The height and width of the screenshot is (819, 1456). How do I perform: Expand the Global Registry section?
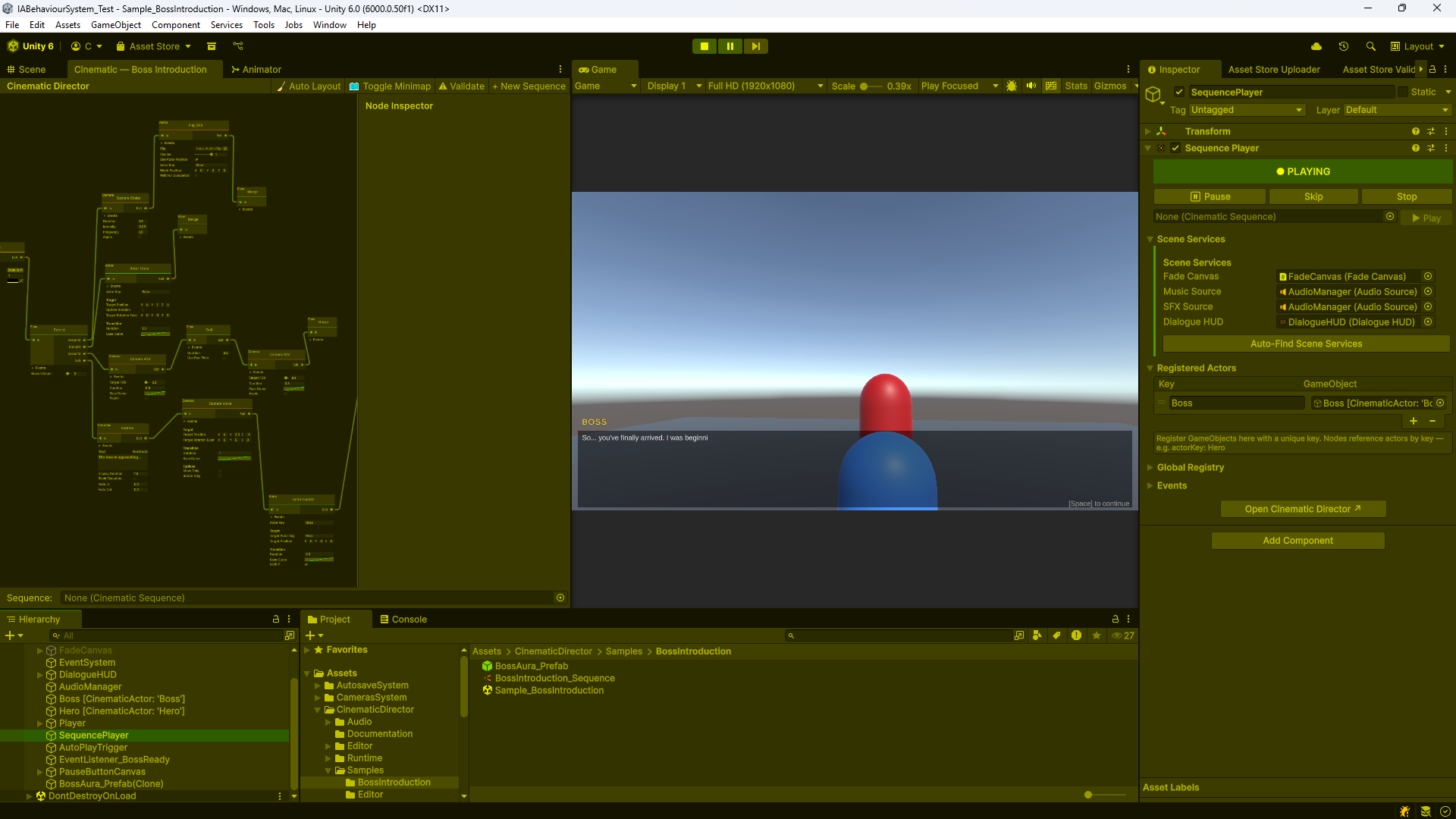1150,467
